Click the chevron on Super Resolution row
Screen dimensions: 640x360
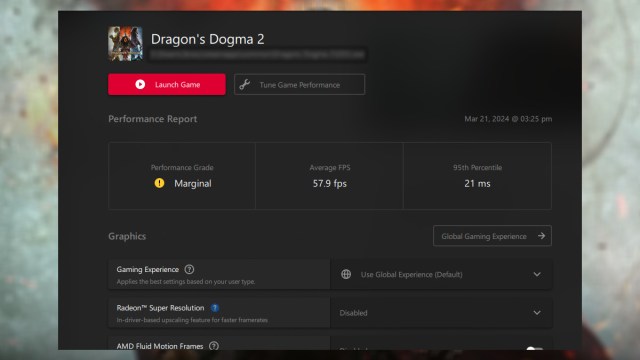(x=537, y=313)
